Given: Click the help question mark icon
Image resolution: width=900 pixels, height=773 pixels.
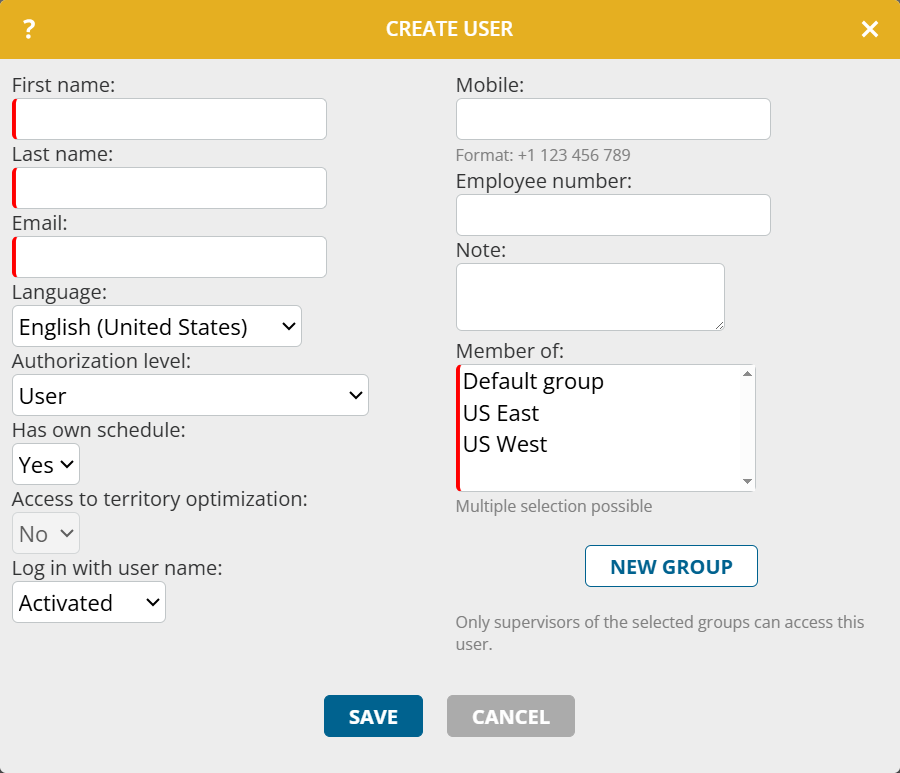Looking at the screenshot, I should point(29,29).
